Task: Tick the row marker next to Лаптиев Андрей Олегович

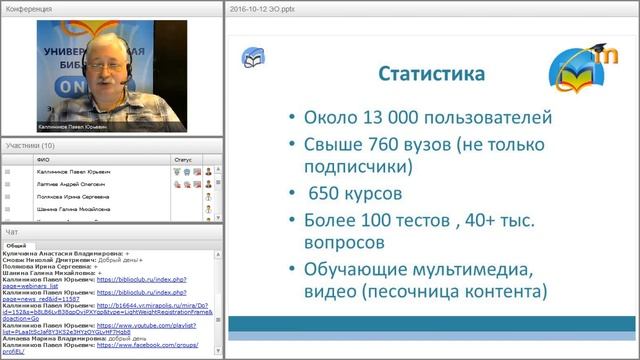Action: pyautogui.click(x=7, y=184)
